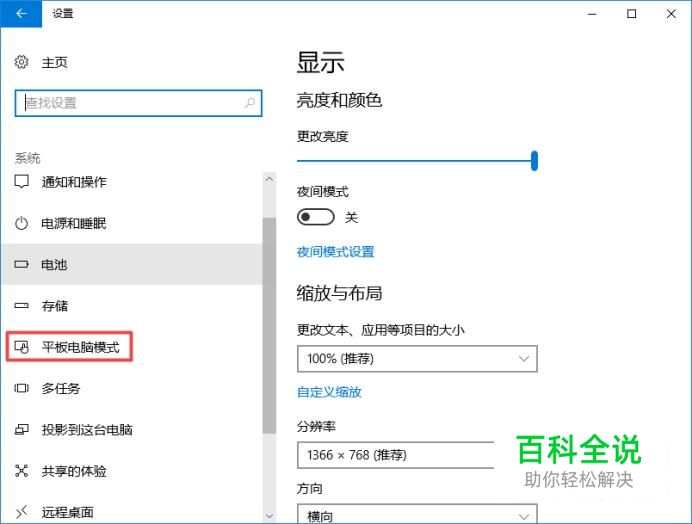Click the Power & sleep power icon
Viewport: 692px width, 524px height.
coord(21,223)
